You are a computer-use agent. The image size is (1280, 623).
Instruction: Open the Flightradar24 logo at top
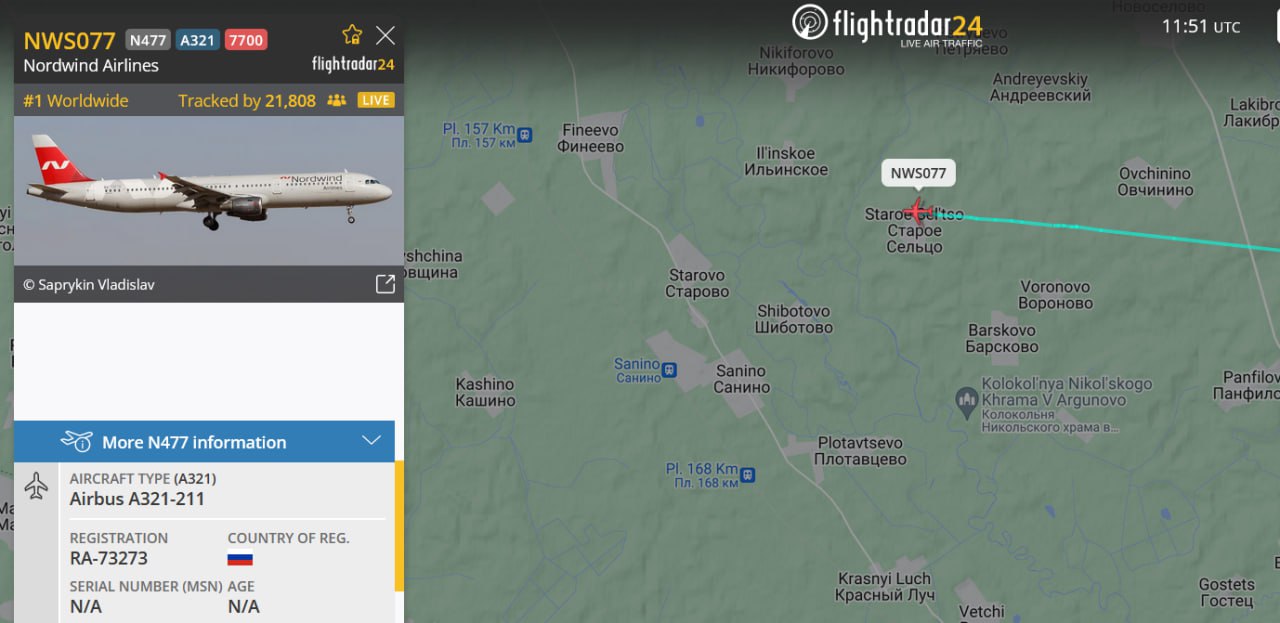[x=886, y=24]
